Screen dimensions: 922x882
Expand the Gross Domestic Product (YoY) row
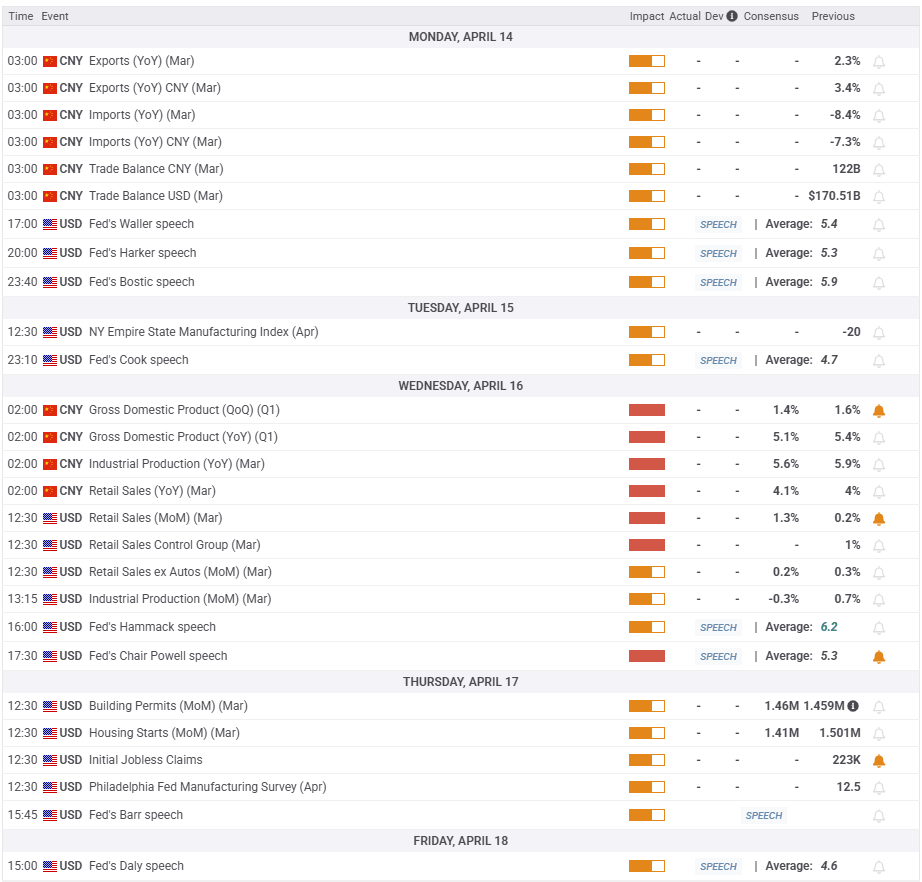click(x=183, y=437)
